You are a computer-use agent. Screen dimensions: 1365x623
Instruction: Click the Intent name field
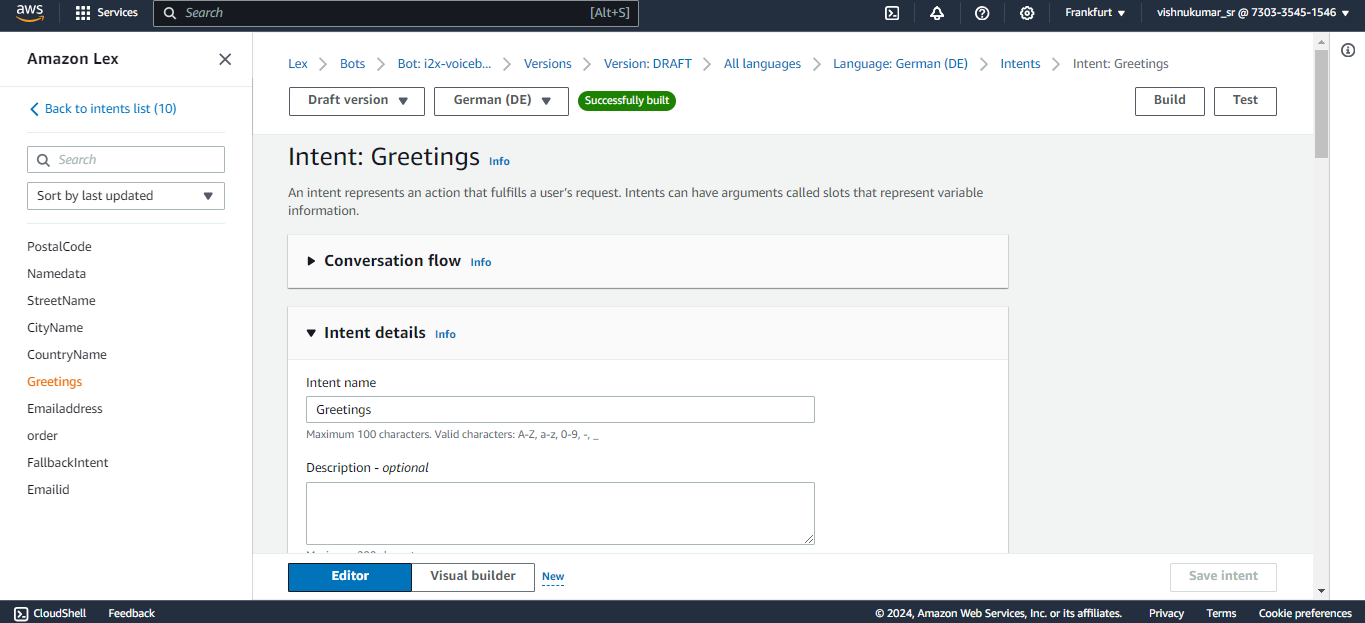(560, 410)
